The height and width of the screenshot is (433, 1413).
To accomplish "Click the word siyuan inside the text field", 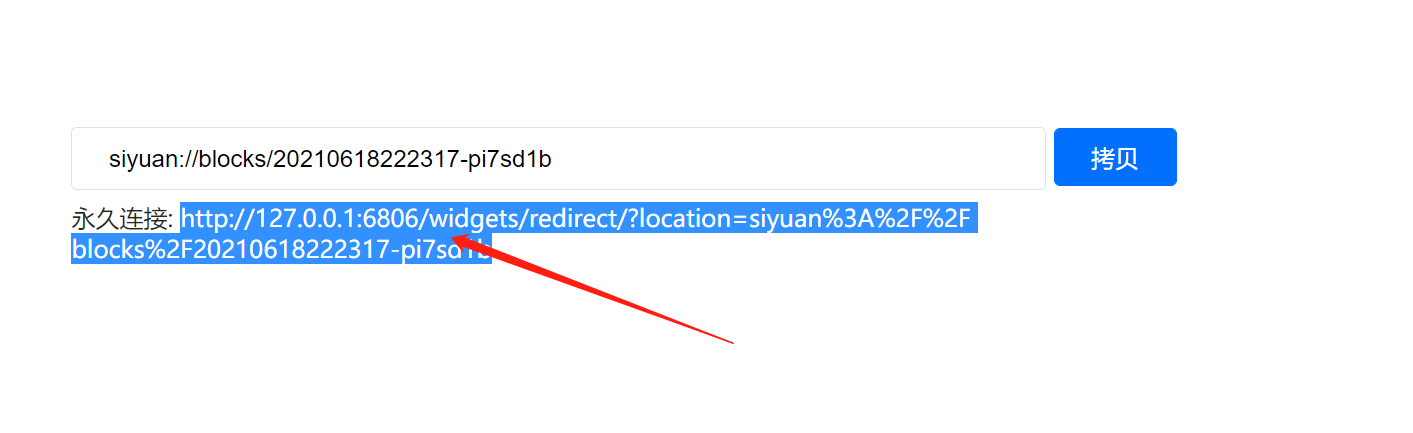I will [140, 158].
